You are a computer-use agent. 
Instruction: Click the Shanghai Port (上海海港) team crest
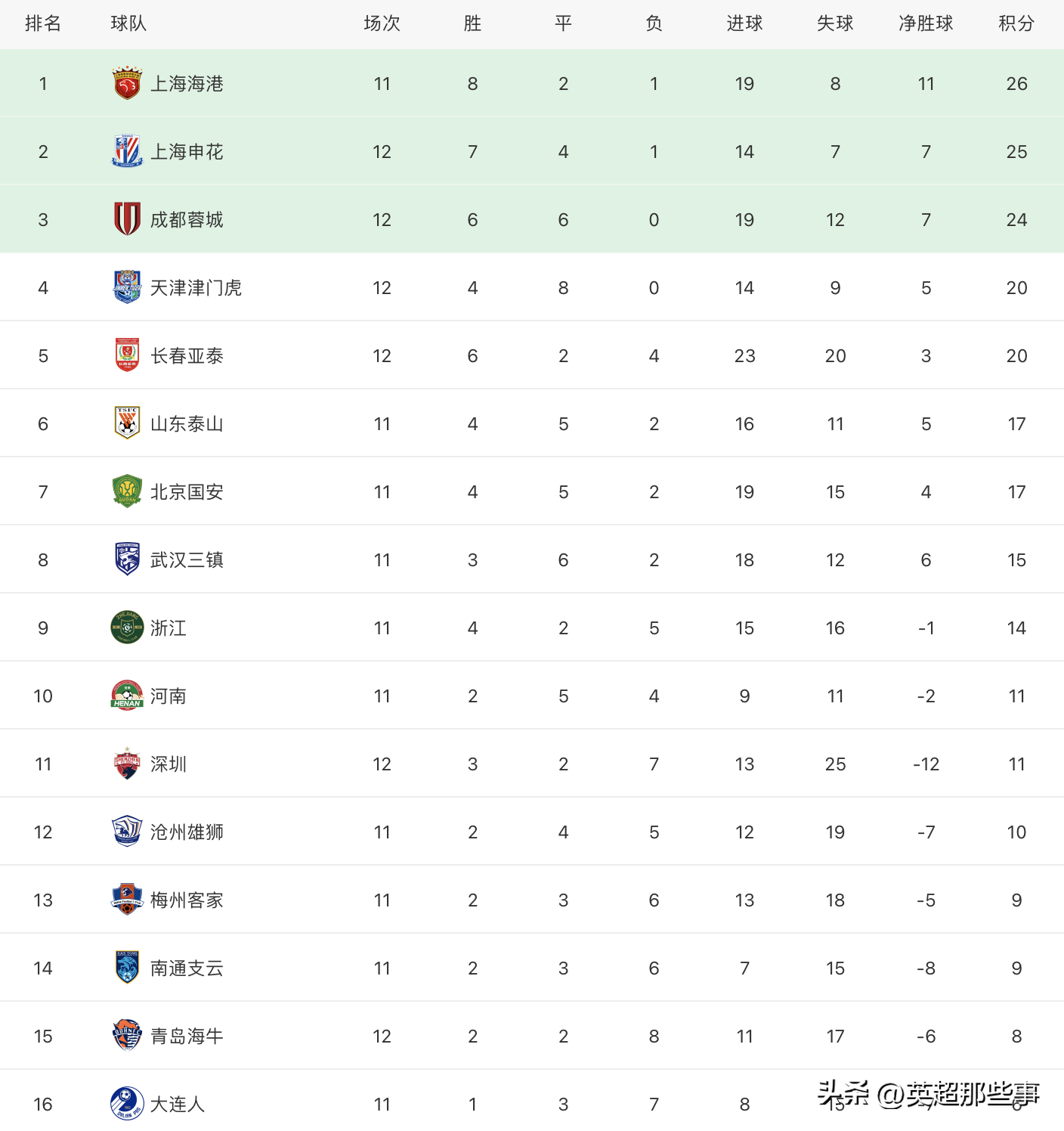(x=127, y=83)
